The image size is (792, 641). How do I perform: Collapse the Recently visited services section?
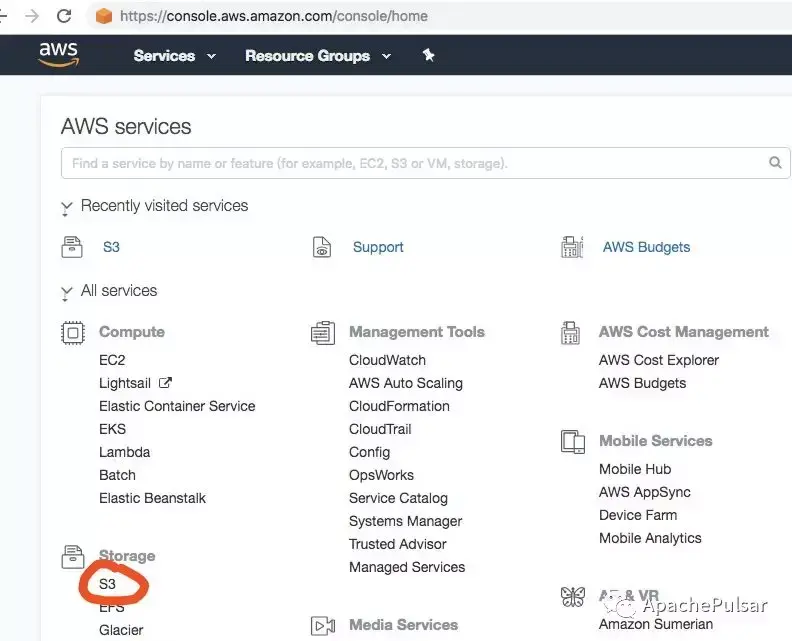pyautogui.click(x=67, y=207)
